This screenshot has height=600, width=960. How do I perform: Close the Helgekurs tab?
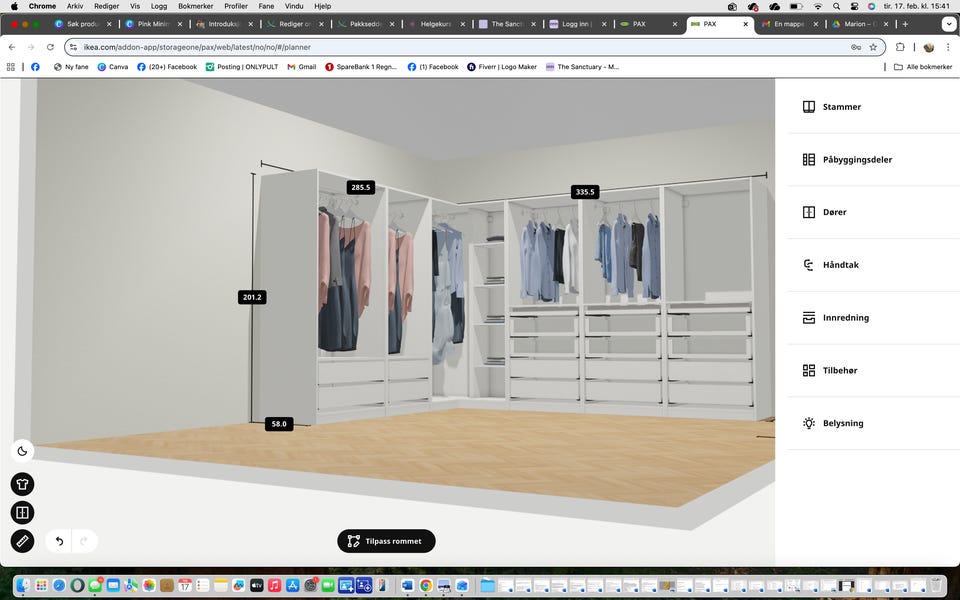463,24
